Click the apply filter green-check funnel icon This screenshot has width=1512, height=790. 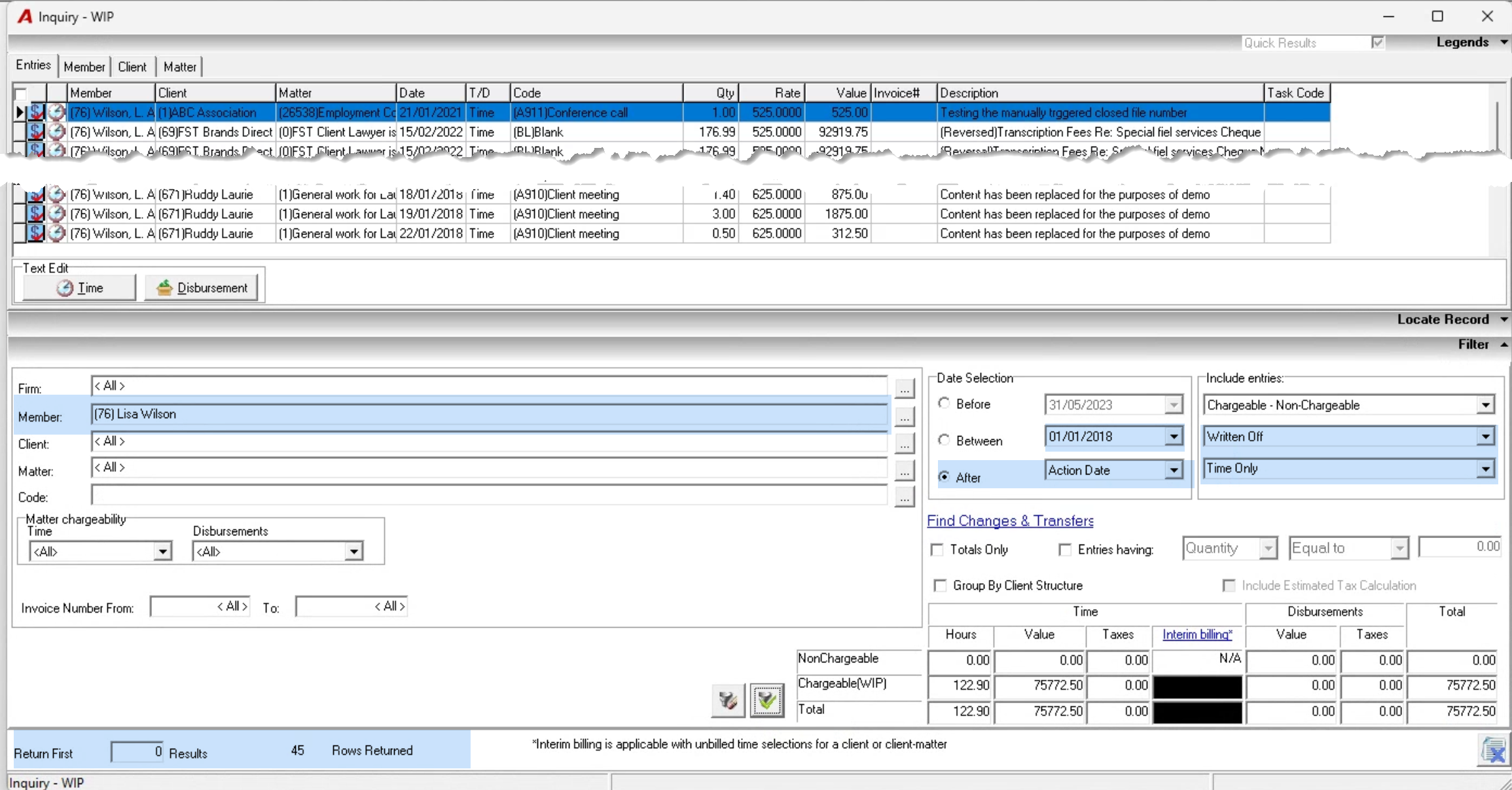[x=767, y=700]
